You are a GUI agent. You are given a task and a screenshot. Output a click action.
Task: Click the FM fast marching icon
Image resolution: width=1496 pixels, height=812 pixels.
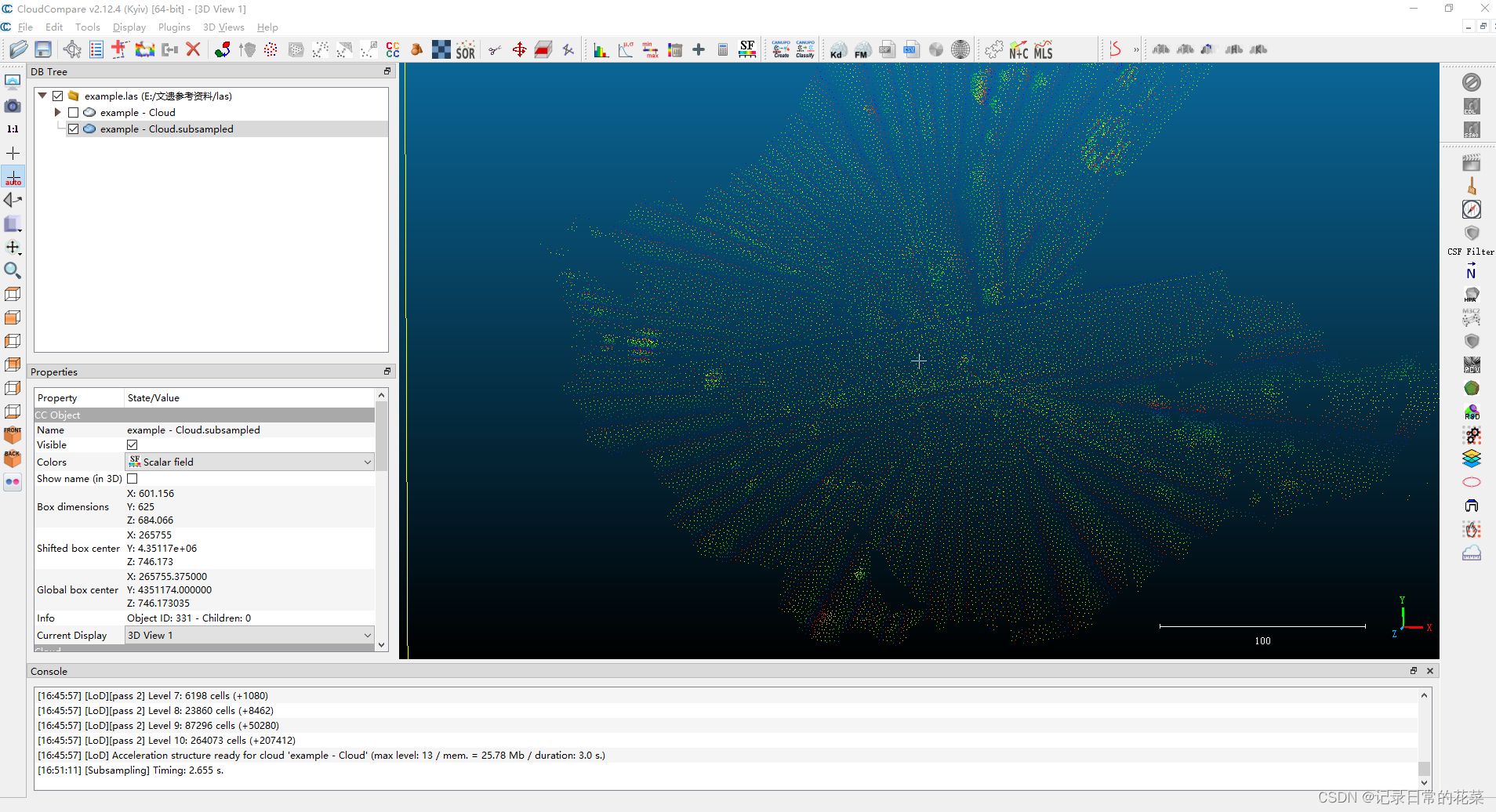[862, 49]
